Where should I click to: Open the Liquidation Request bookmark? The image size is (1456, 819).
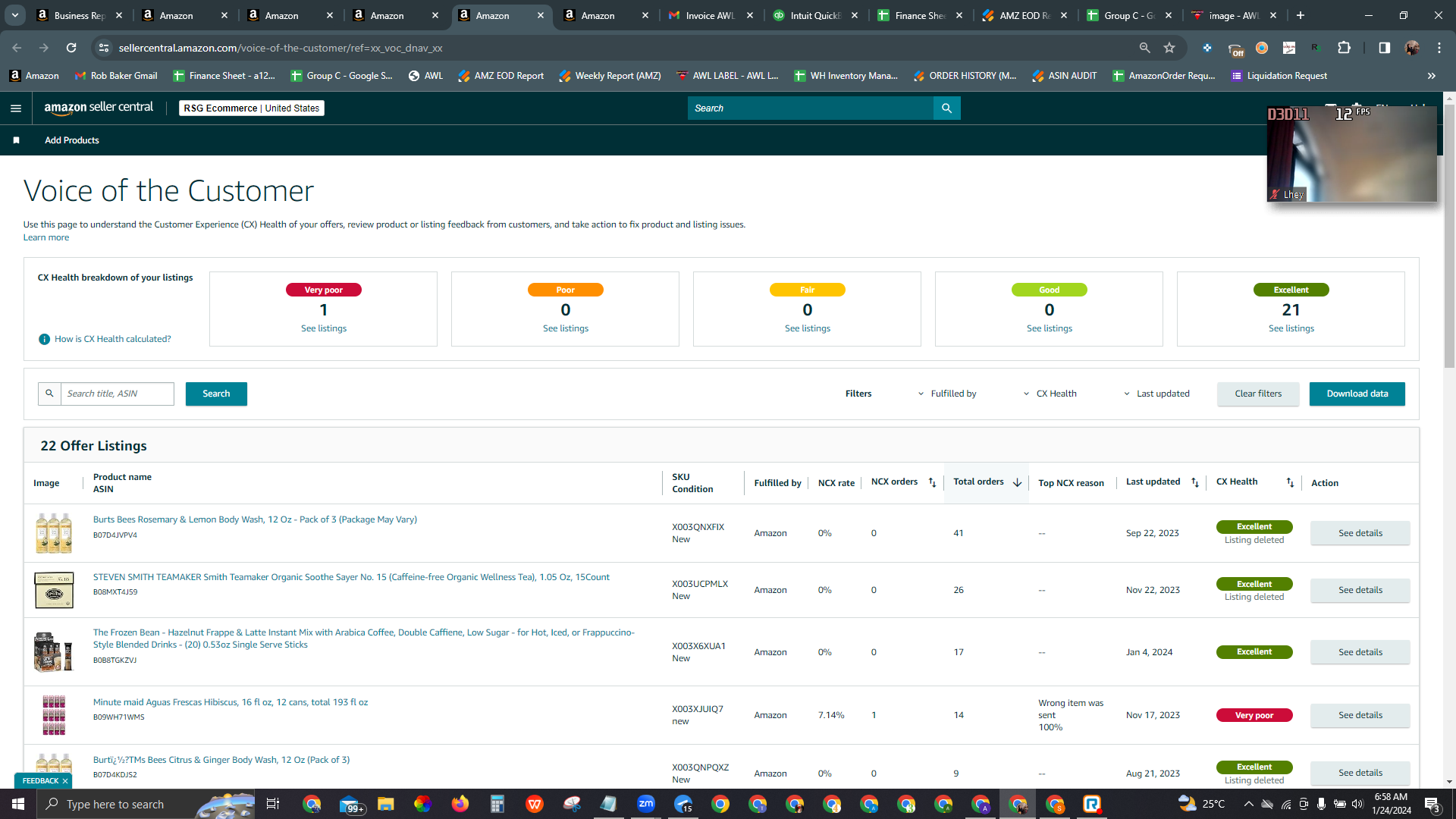coord(1279,76)
